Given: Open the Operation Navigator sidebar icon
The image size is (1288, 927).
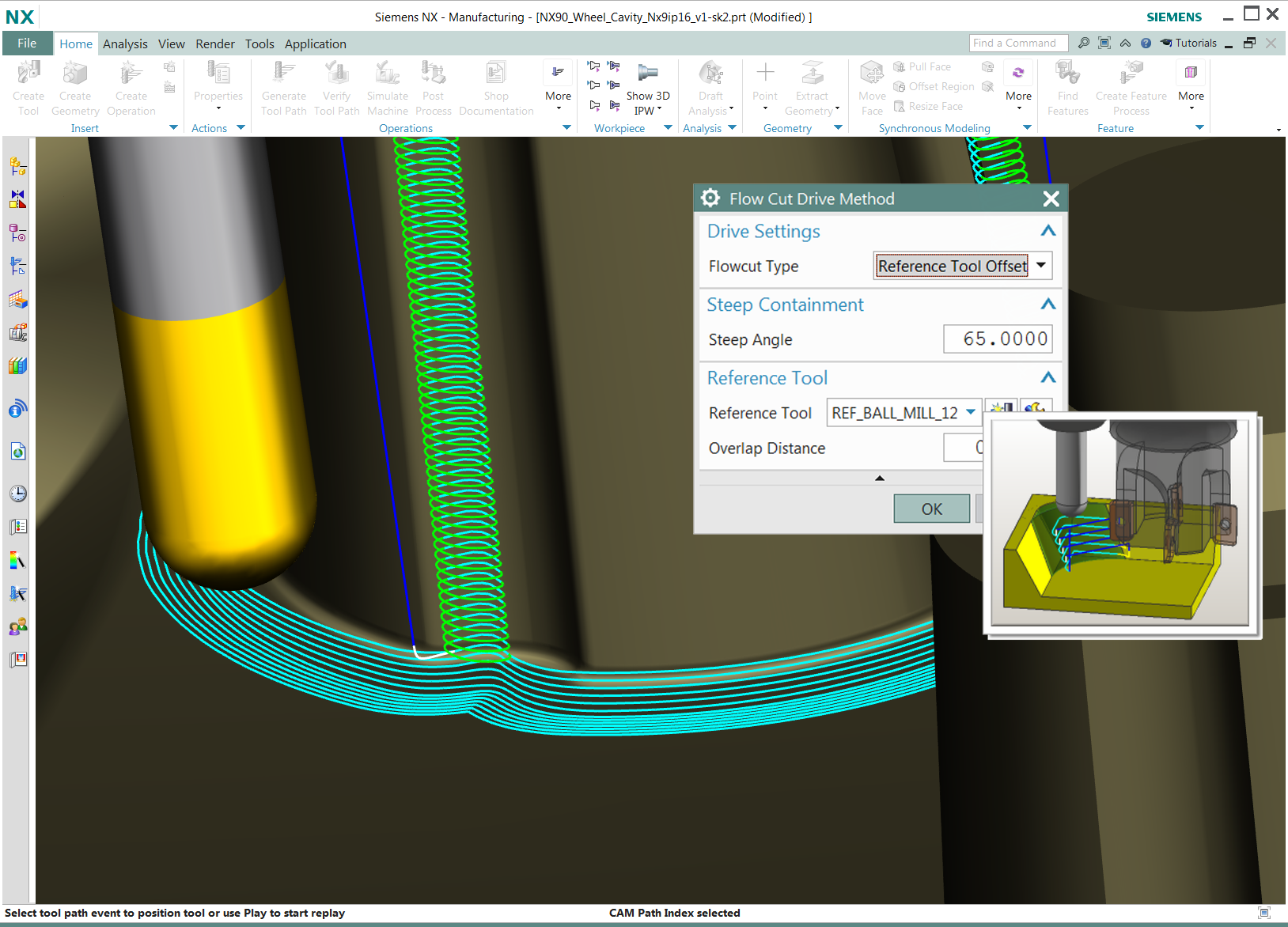Looking at the screenshot, I should 17,266.
